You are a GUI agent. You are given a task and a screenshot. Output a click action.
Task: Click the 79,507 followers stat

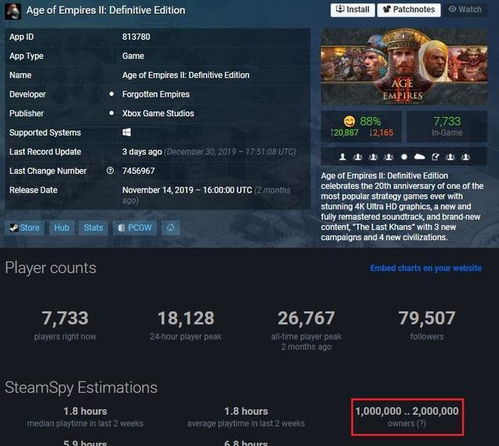[x=427, y=325]
